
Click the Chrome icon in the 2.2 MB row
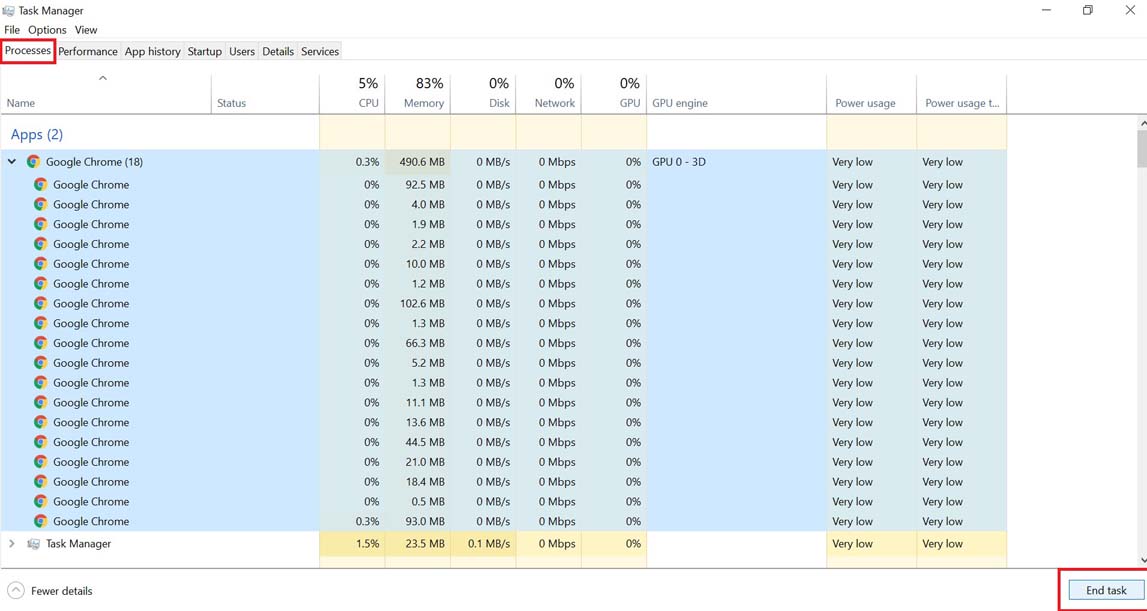(40, 244)
